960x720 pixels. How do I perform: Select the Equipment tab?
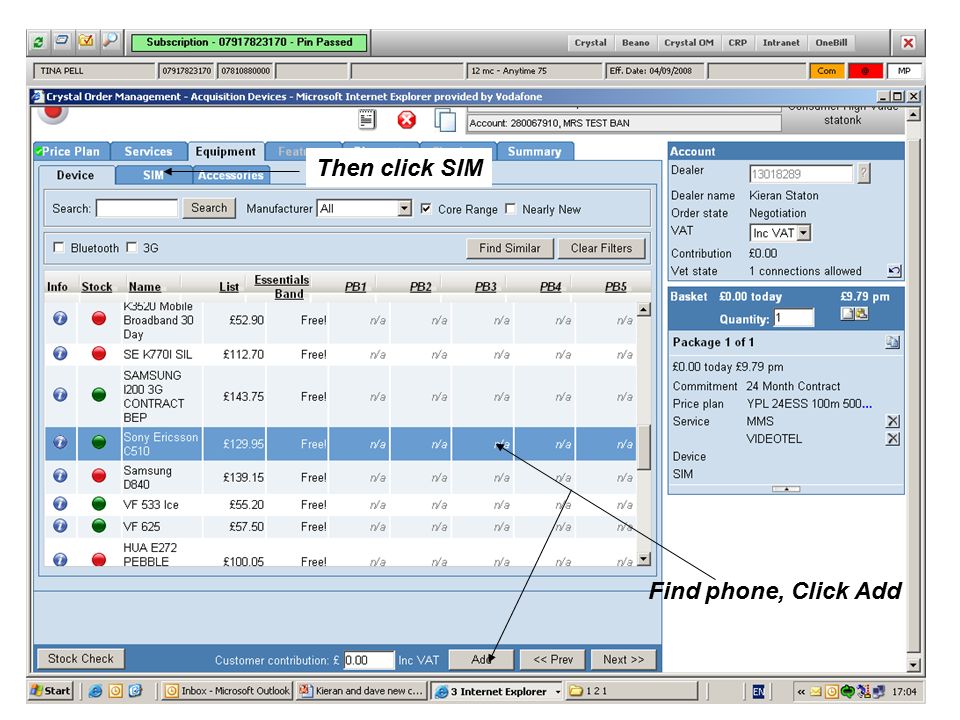point(225,151)
